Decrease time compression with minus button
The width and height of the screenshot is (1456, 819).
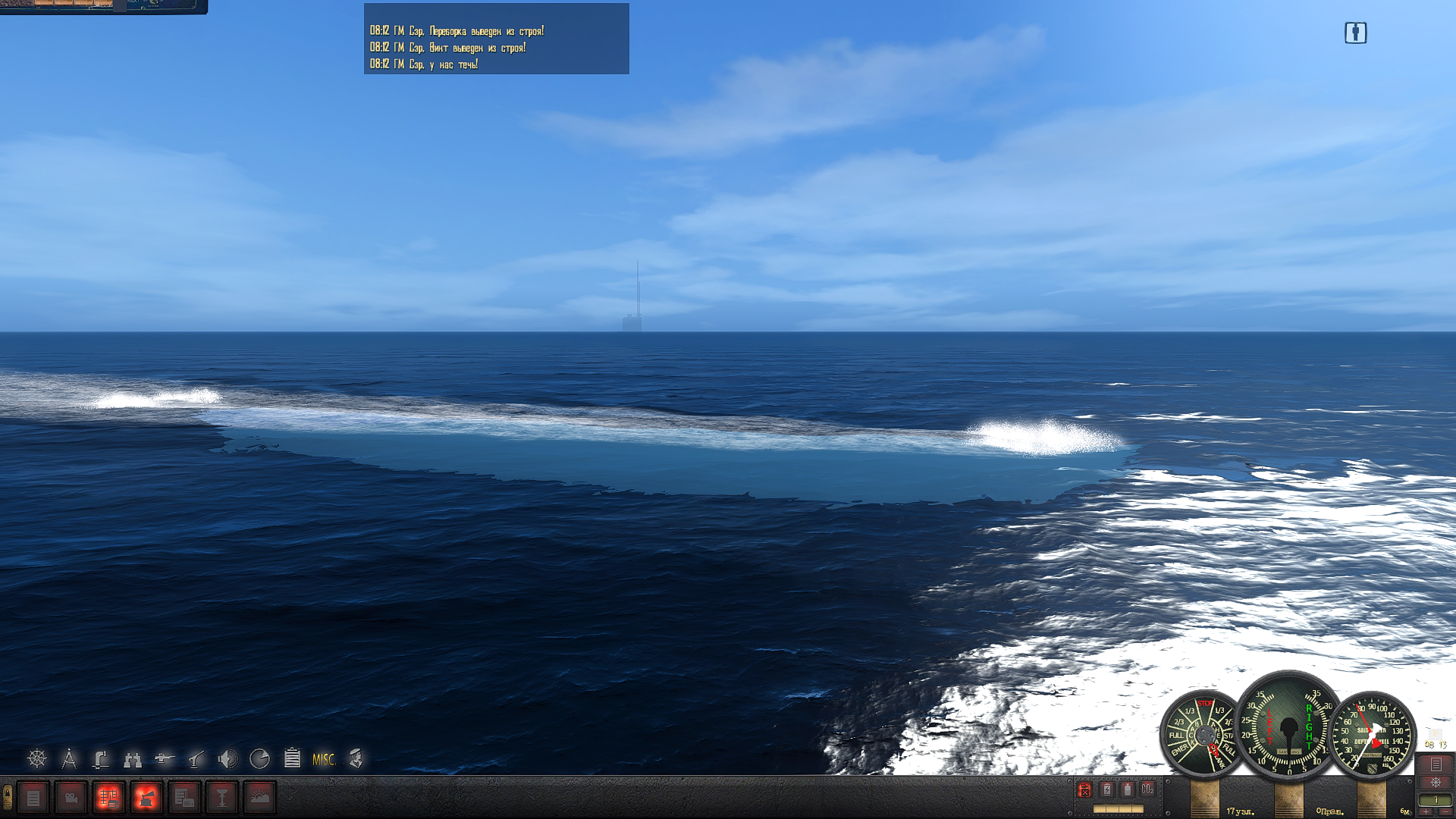[x=1445, y=812]
